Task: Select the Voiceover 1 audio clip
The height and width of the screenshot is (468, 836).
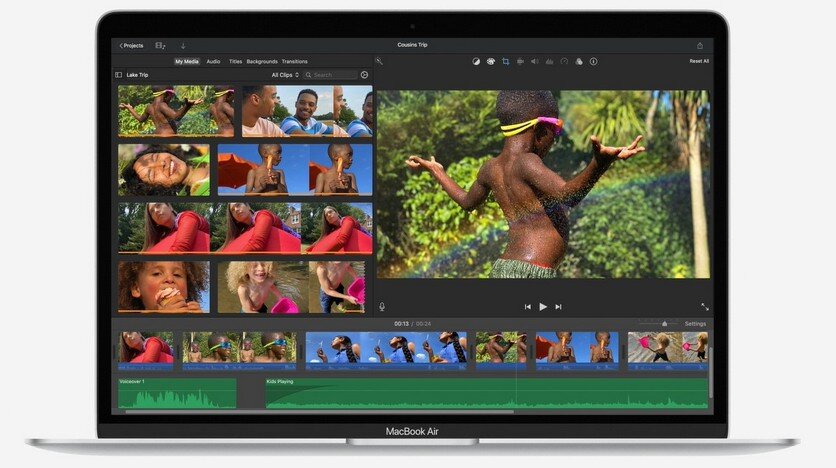Action: [x=177, y=393]
